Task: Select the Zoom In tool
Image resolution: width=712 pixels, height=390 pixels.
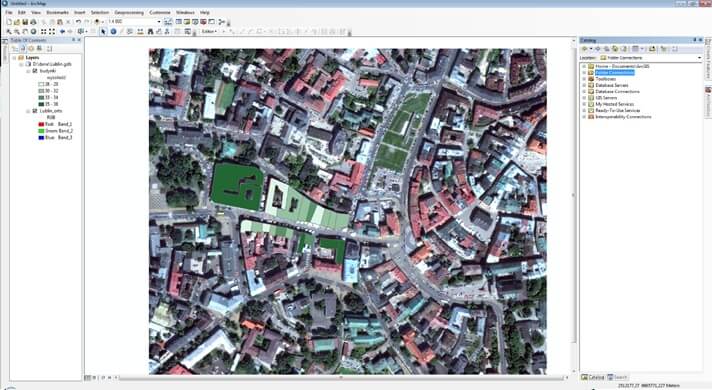Action: click(9, 31)
